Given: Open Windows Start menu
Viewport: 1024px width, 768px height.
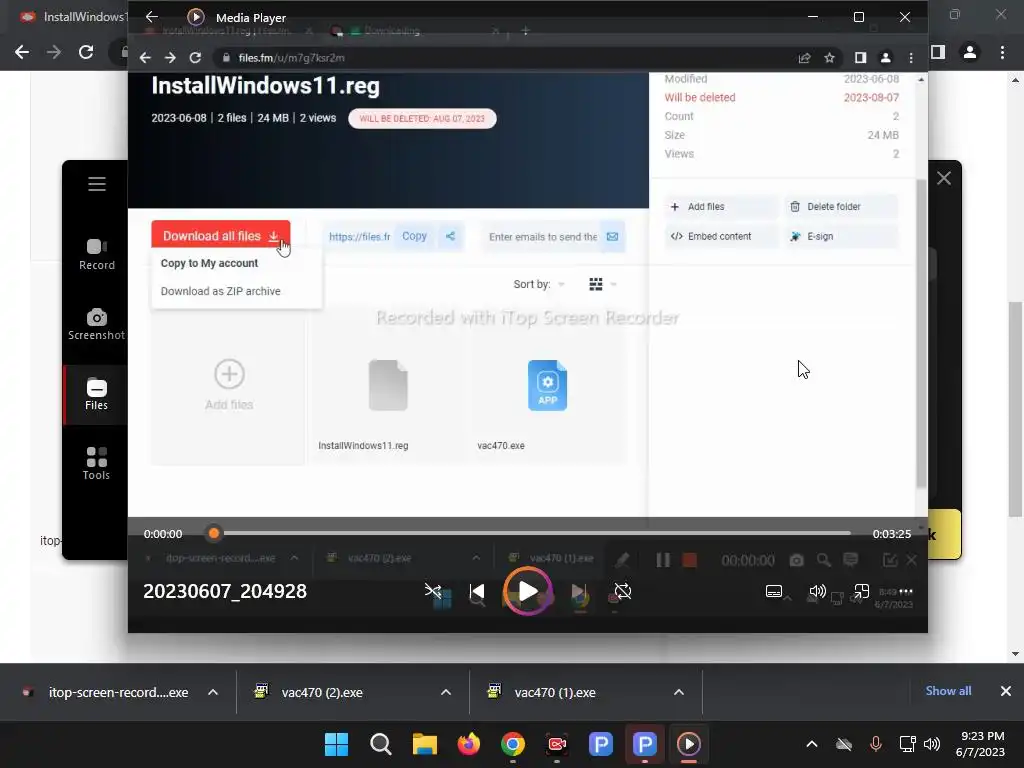Looking at the screenshot, I should [336, 744].
